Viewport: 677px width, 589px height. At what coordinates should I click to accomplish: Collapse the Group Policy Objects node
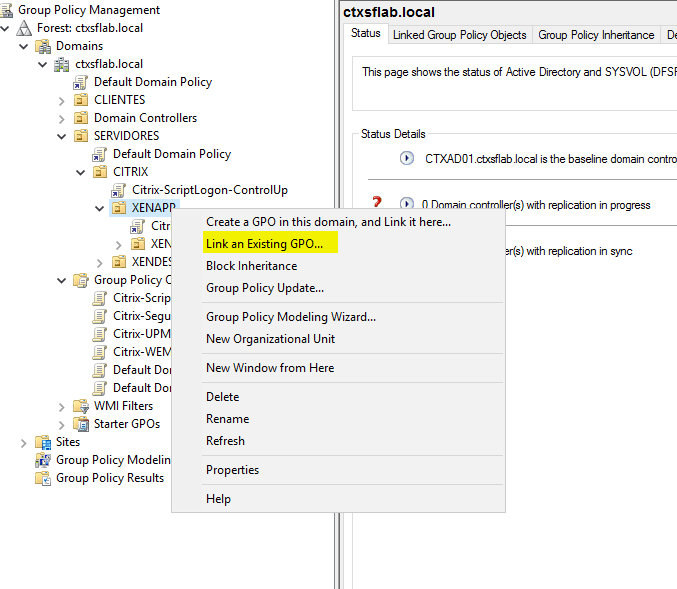pyautogui.click(x=62, y=281)
